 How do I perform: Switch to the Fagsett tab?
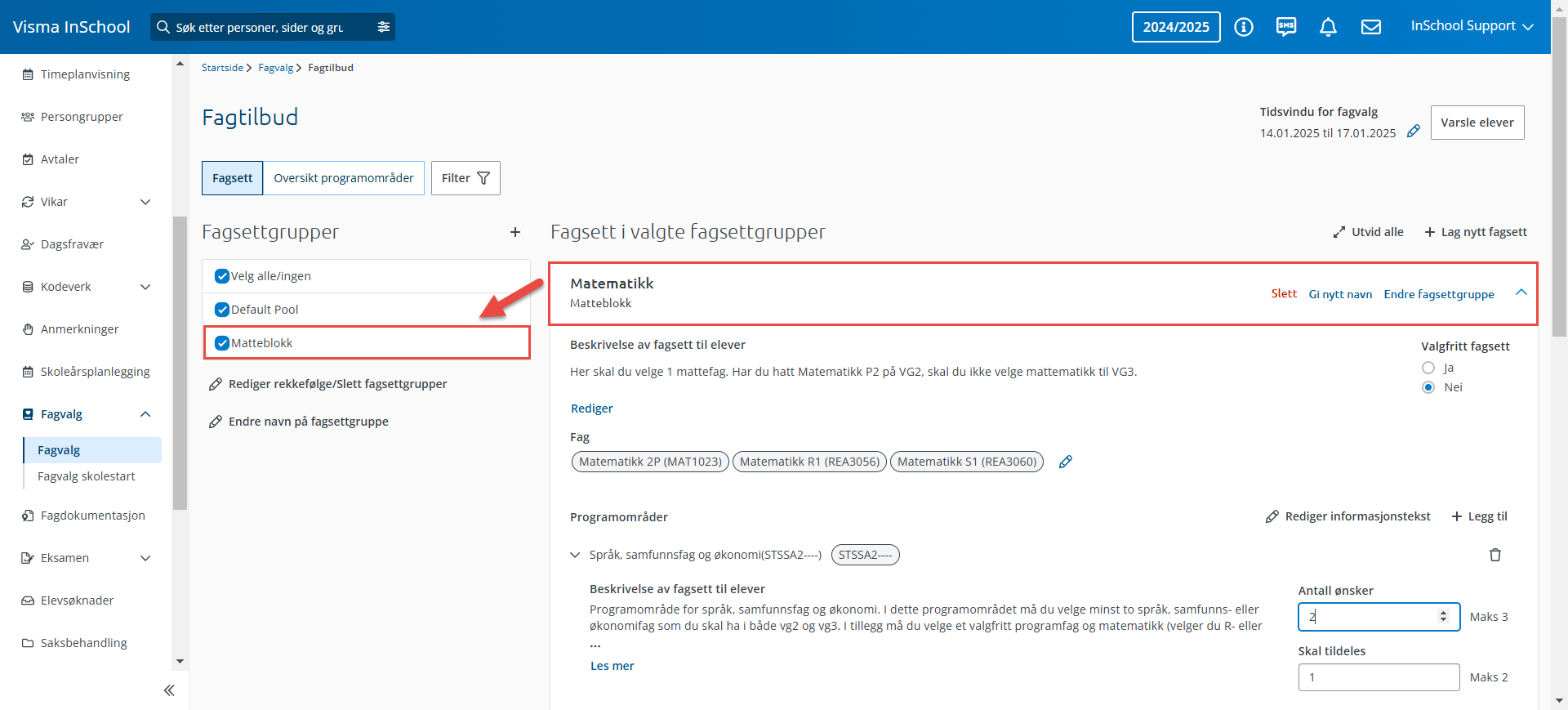click(233, 178)
